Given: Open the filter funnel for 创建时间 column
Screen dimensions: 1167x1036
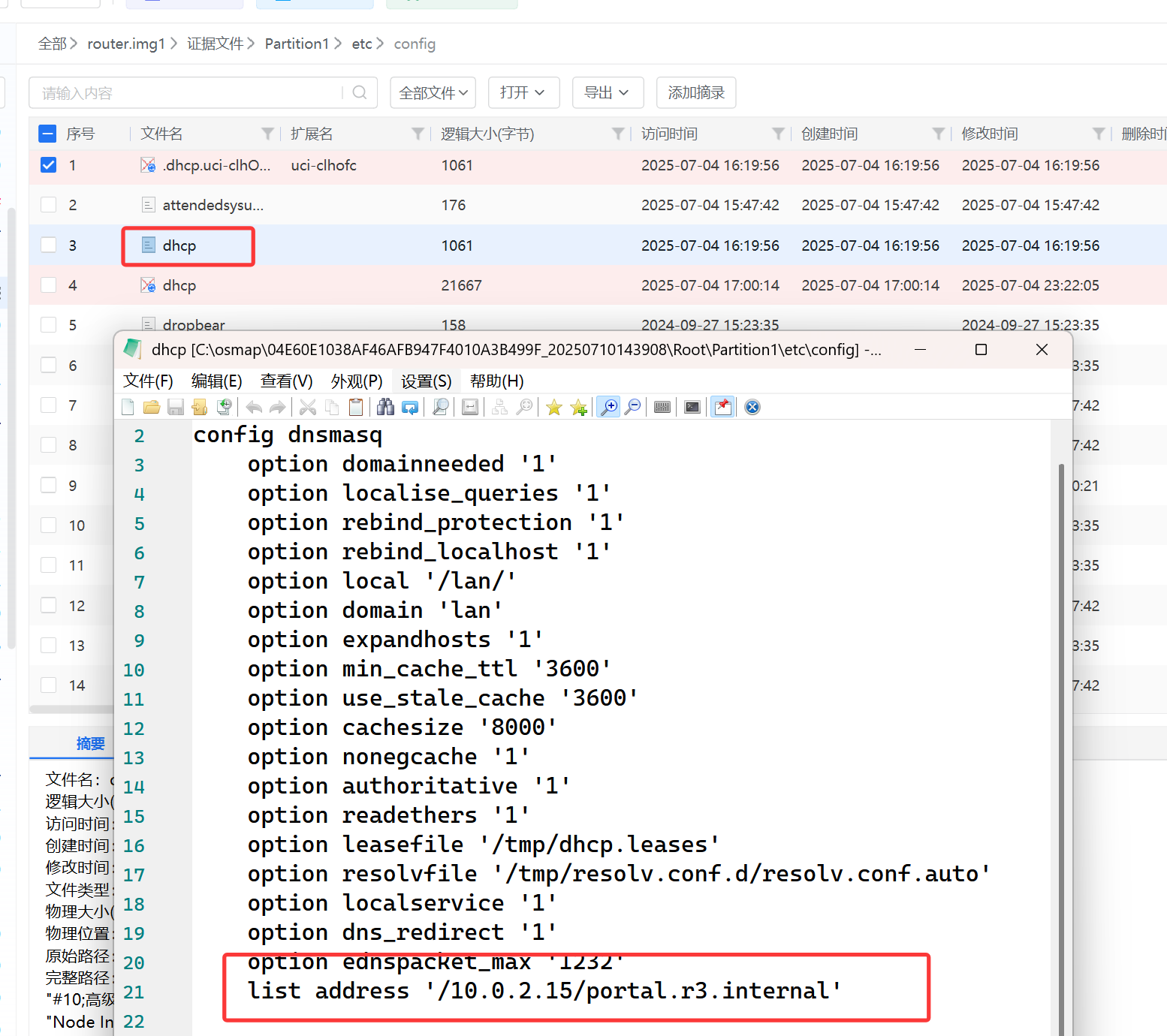Looking at the screenshot, I should [x=939, y=134].
